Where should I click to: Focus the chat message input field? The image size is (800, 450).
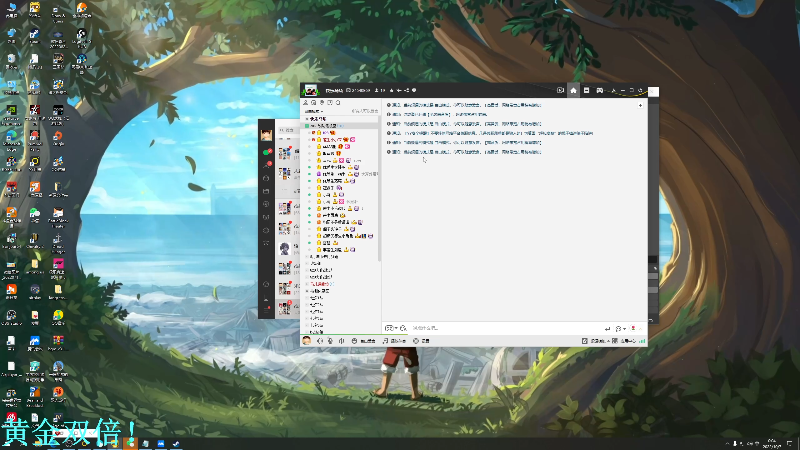505,328
